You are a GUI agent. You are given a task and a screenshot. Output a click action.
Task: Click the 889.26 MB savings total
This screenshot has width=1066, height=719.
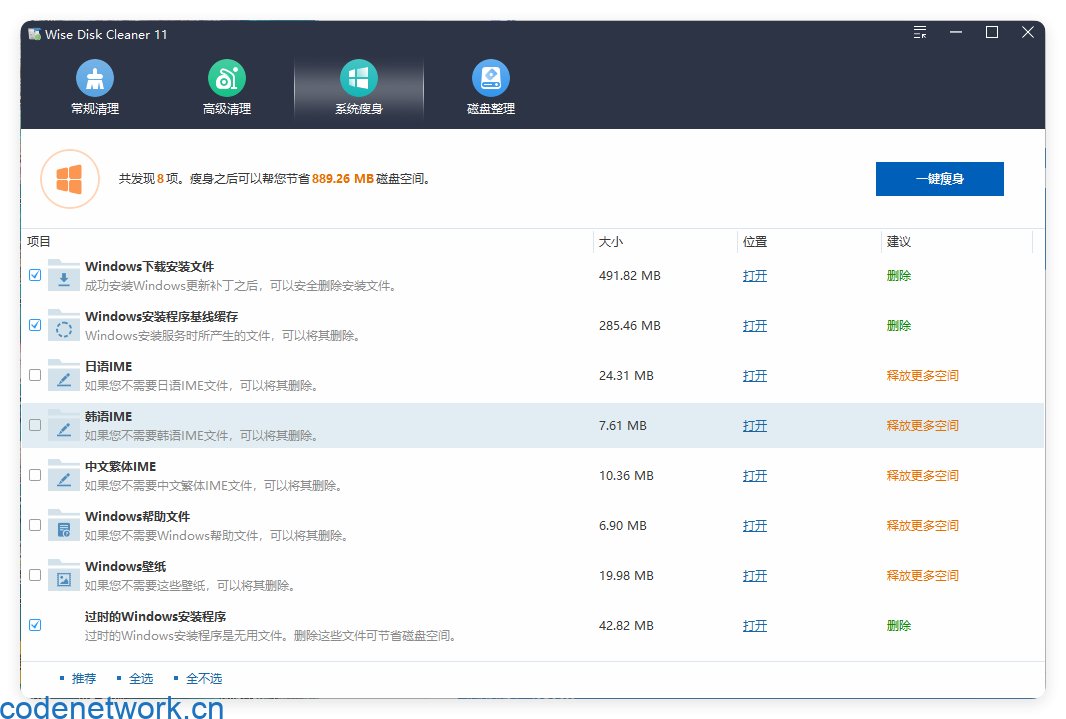coord(343,179)
